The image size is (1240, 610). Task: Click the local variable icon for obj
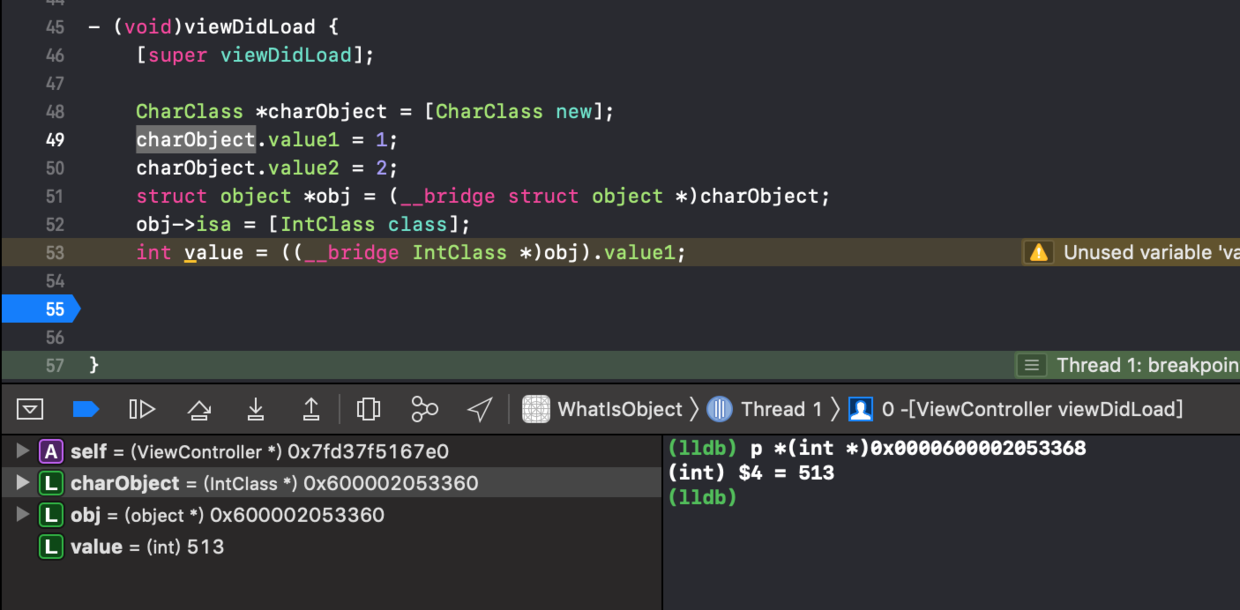[51, 515]
